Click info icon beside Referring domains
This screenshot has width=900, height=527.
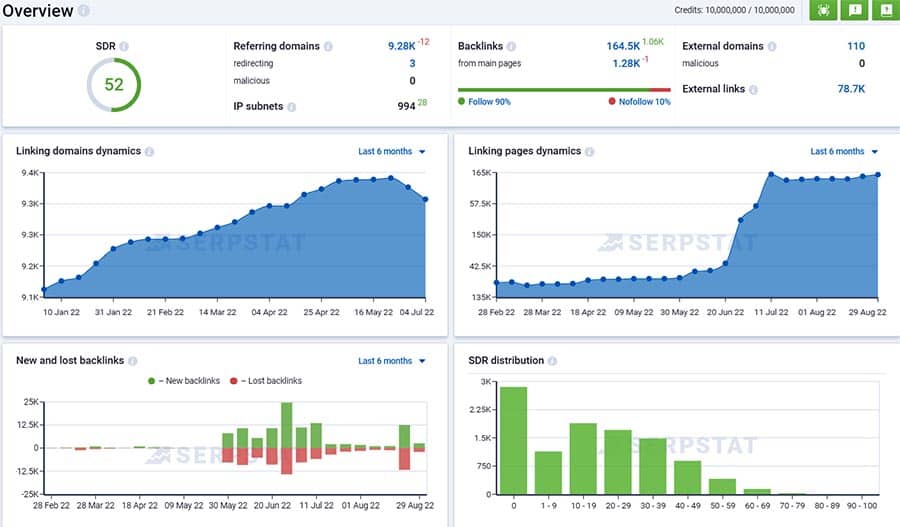tap(328, 46)
